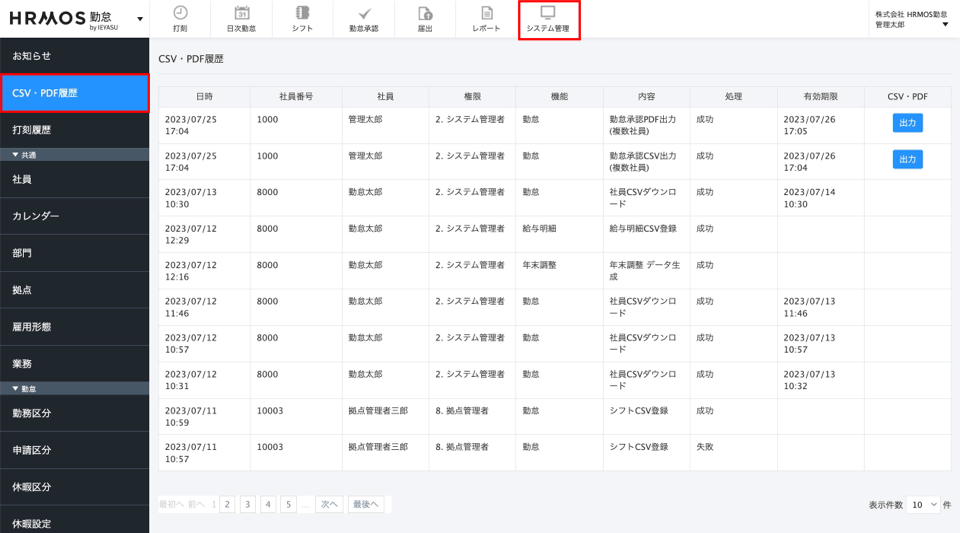
Task: Click the 日時 column header
Action: click(204, 97)
